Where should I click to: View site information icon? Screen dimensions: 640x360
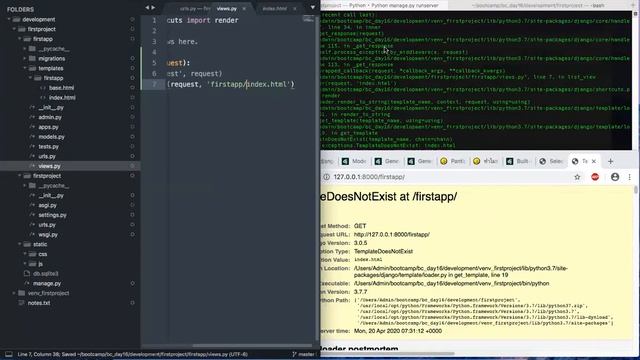coord(327,177)
